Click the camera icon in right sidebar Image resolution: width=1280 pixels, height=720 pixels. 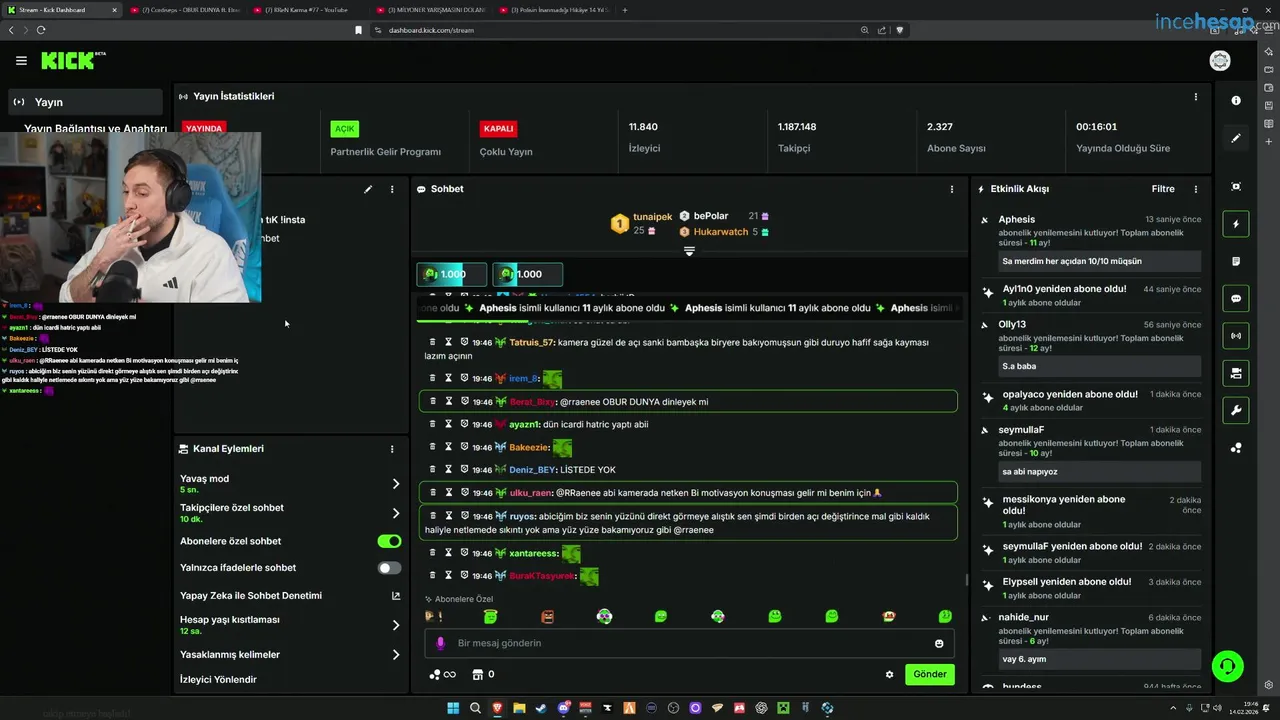coord(1236,373)
